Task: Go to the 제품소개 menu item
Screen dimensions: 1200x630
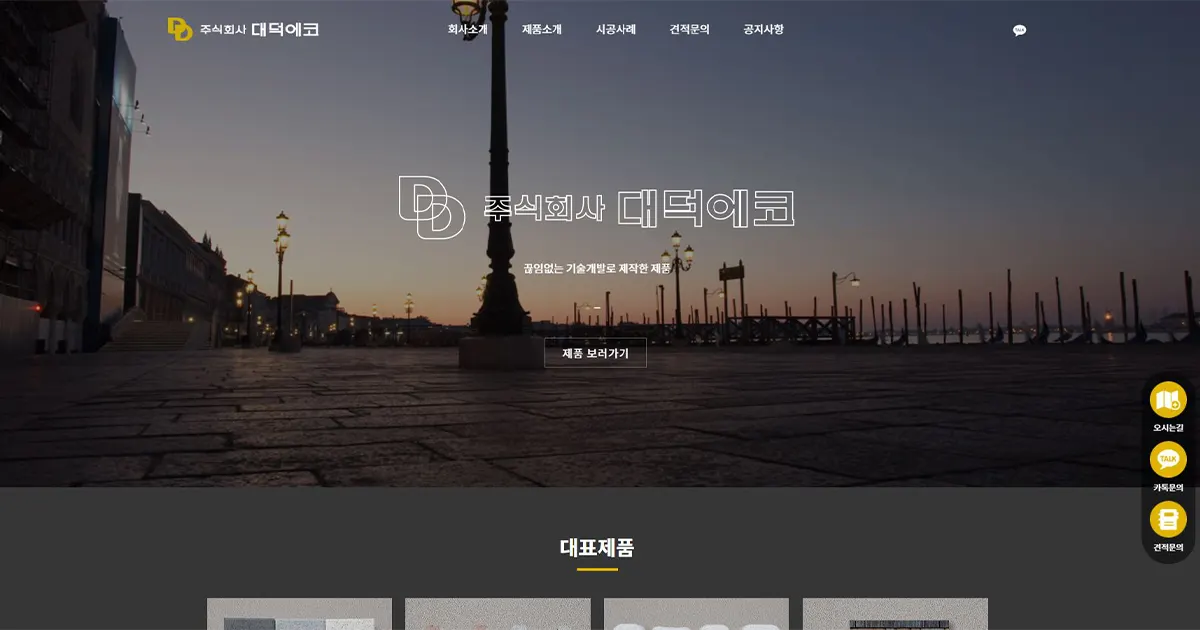Action: point(542,30)
